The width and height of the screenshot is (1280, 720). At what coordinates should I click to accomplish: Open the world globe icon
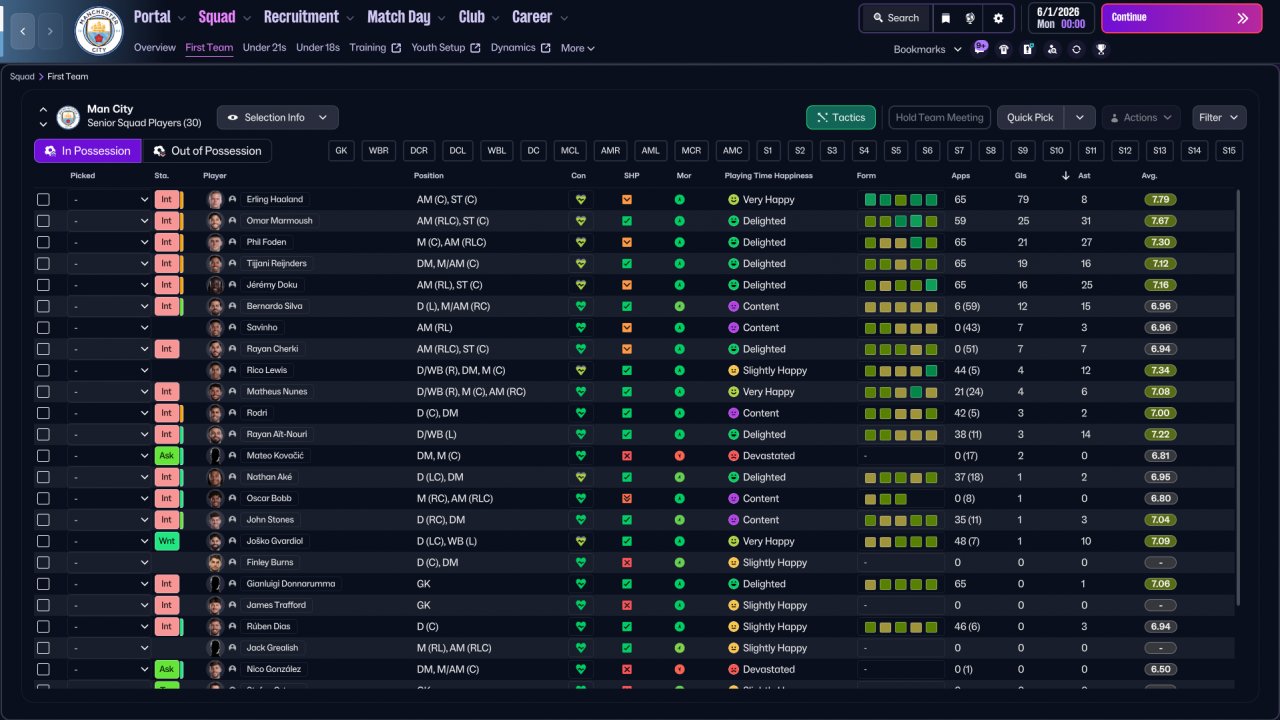[x=970, y=18]
